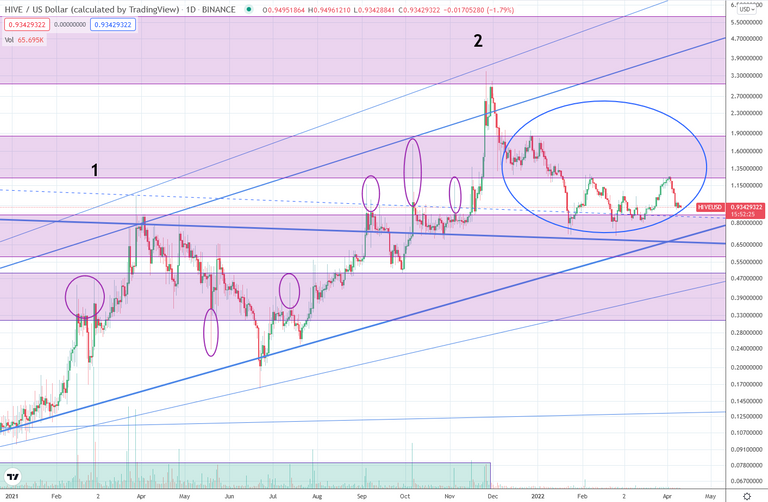Viewport: 768px width, 502px height.
Task: Click the 1.35000000 price axis label
Action: pyautogui.click(x=746, y=168)
